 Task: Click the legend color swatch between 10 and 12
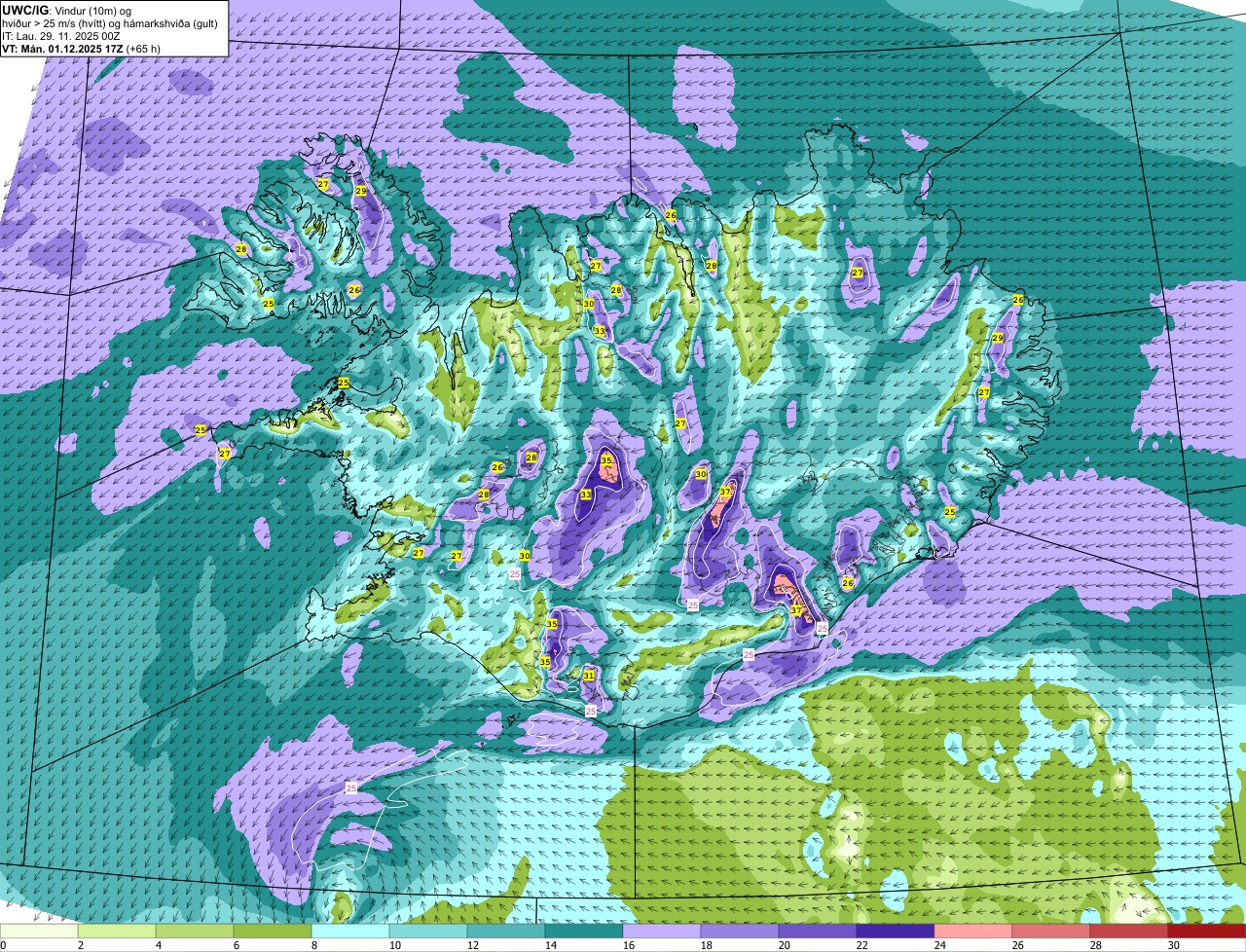coord(428,932)
